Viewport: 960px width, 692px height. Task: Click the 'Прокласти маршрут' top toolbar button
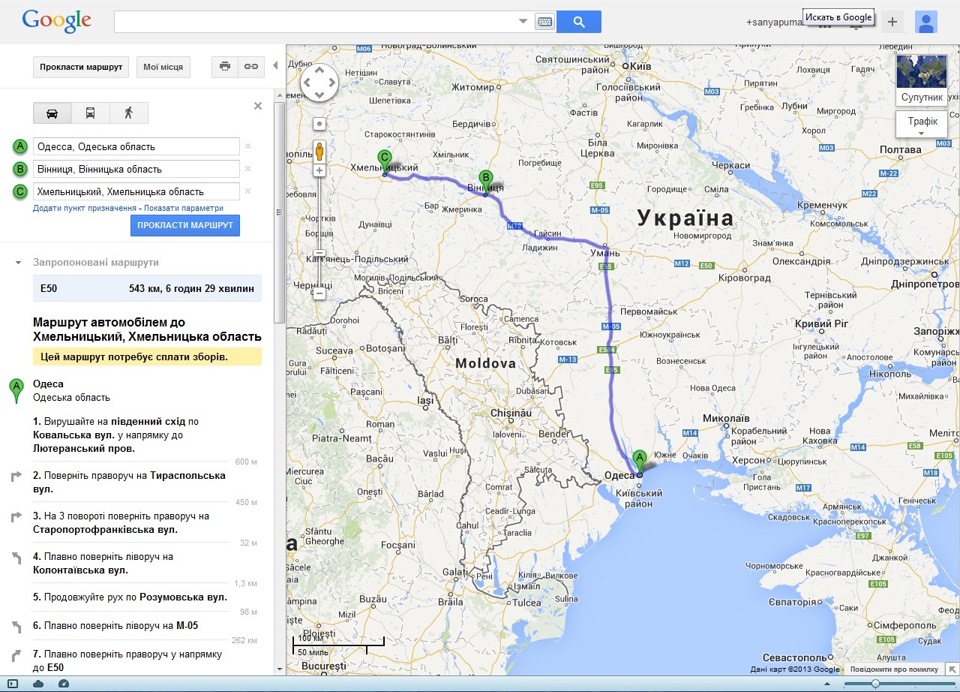click(x=81, y=67)
